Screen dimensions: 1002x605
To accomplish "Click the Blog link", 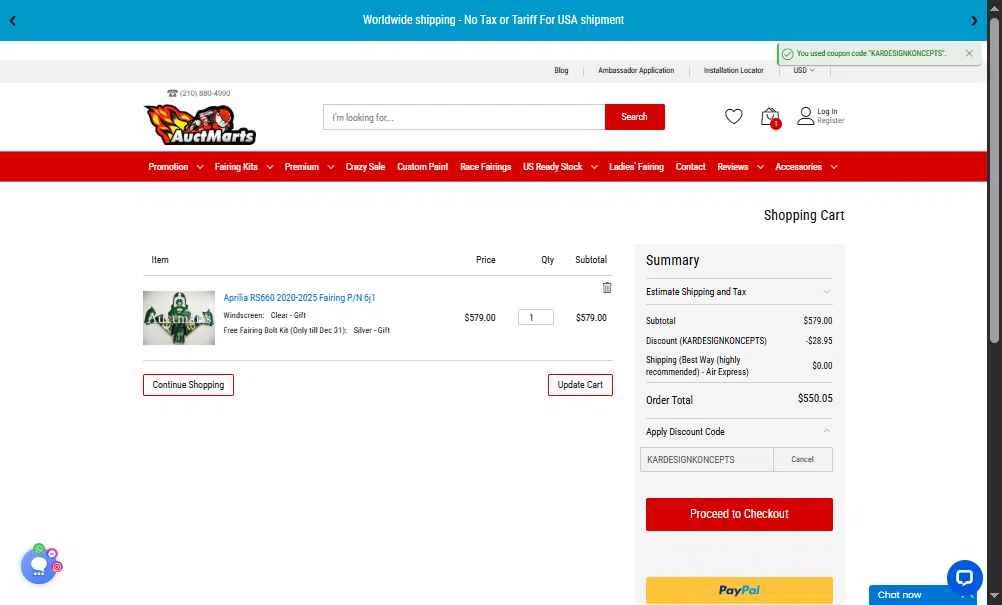I will [x=561, y=70].
